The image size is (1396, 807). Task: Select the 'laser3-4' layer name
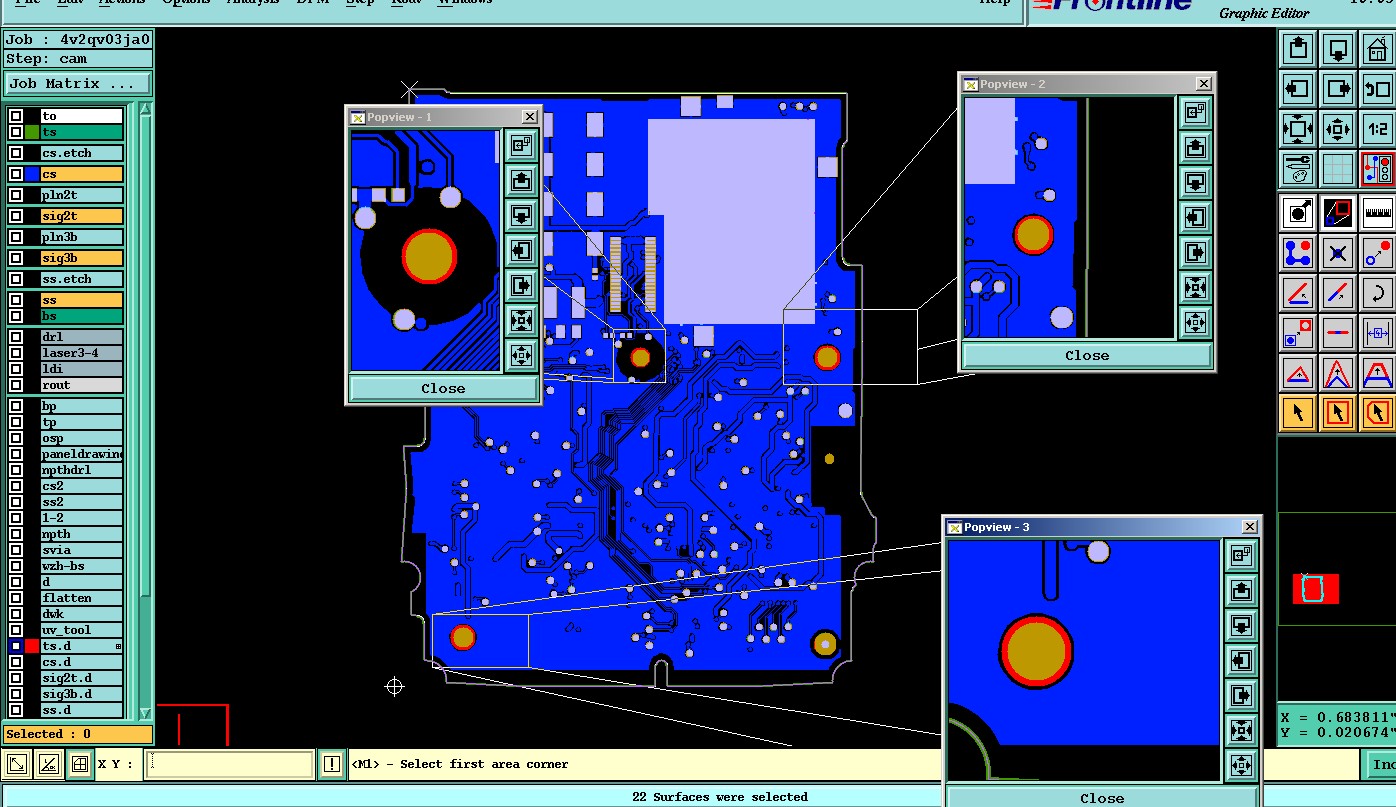click(81, 353)
